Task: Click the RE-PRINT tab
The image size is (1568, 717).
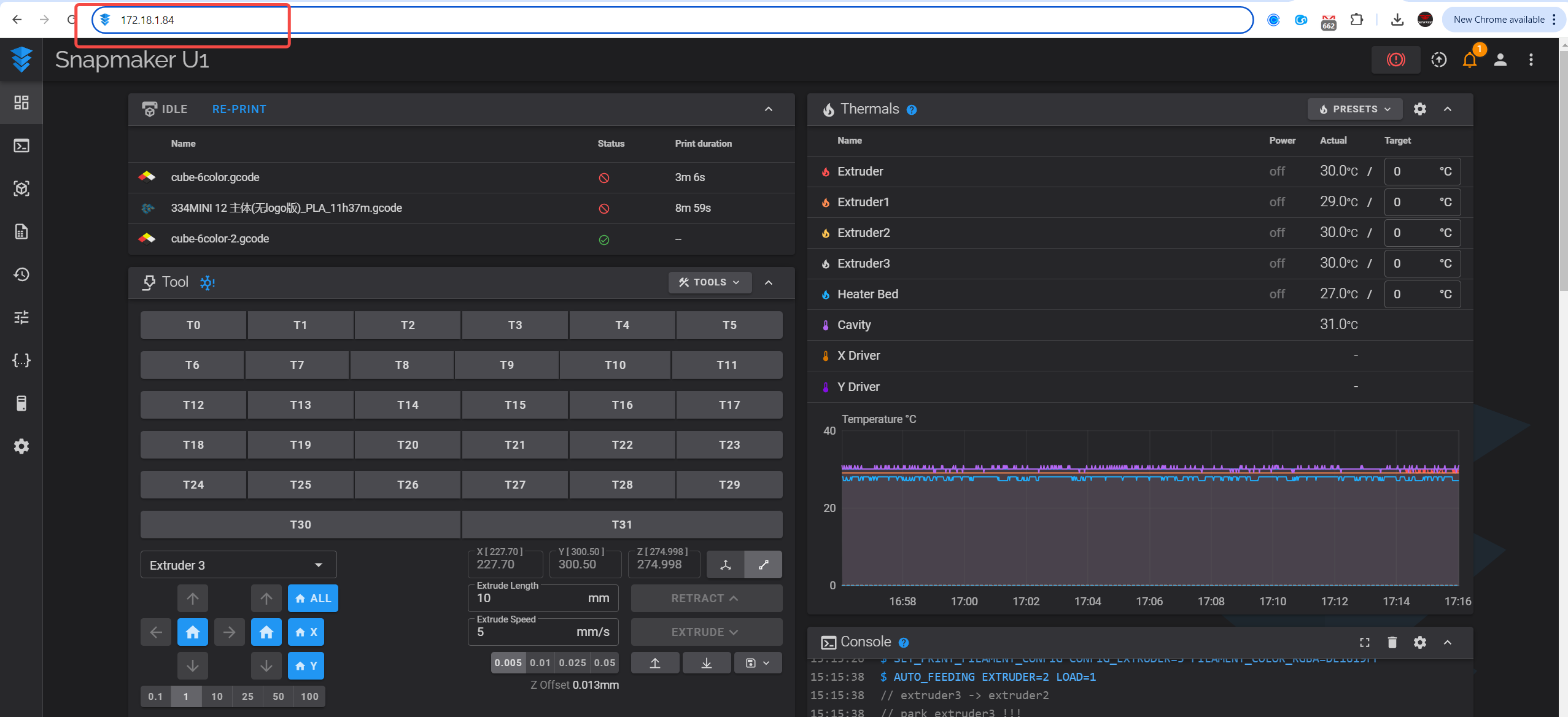Action: [239, 109]
